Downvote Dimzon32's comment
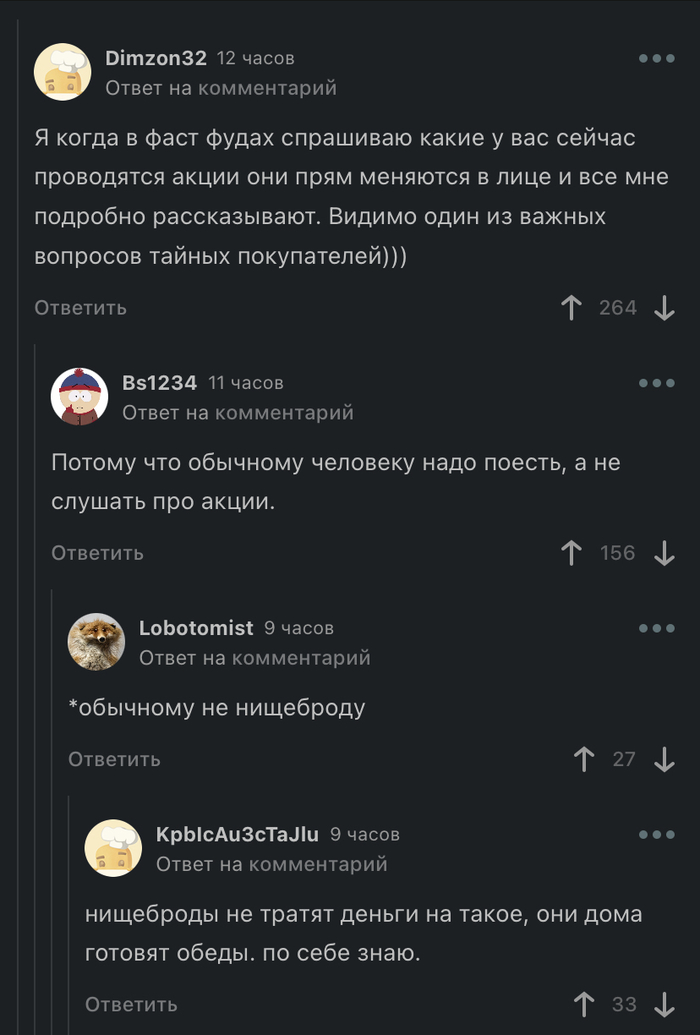This screenshot has width=700, height=1035. (x=664, y=308)
